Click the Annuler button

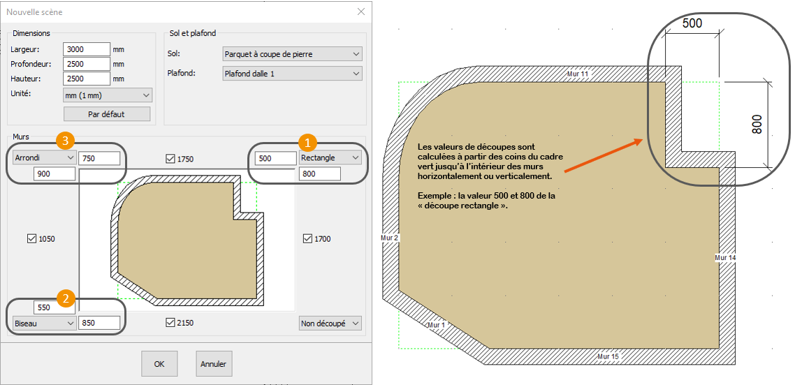point(214,364)
